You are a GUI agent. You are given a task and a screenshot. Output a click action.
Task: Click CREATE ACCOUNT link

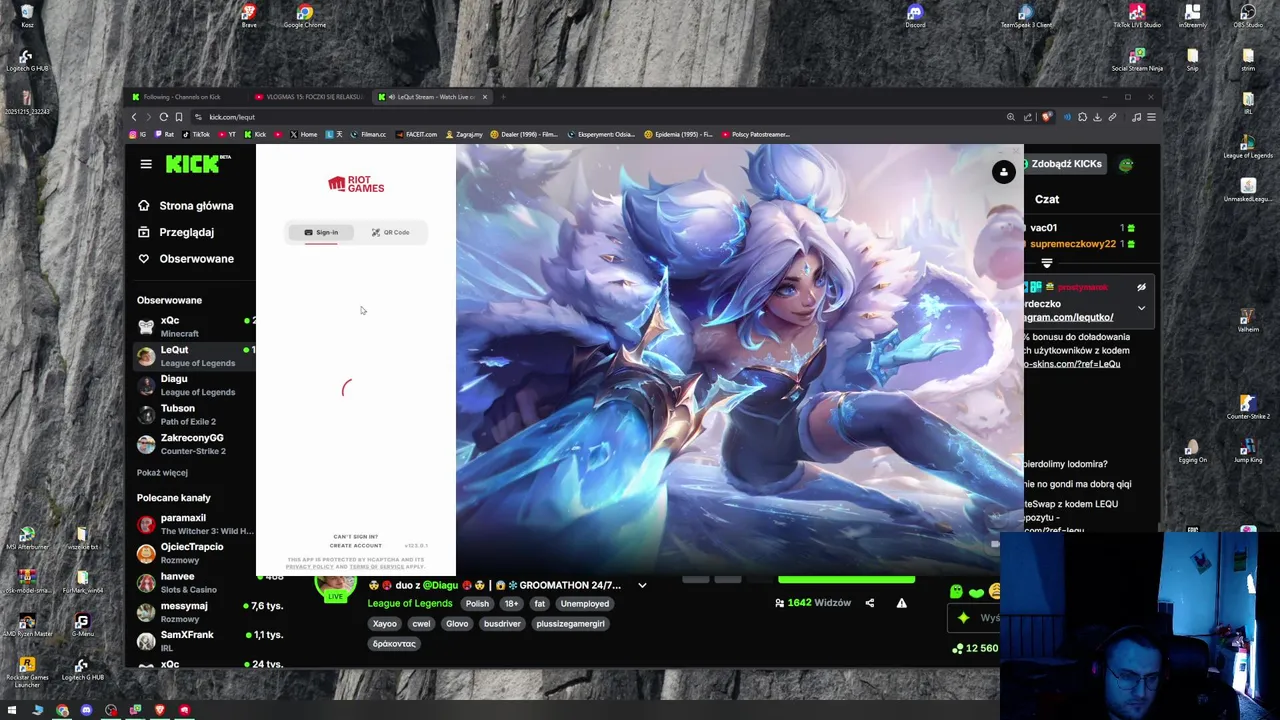(355, 546)
